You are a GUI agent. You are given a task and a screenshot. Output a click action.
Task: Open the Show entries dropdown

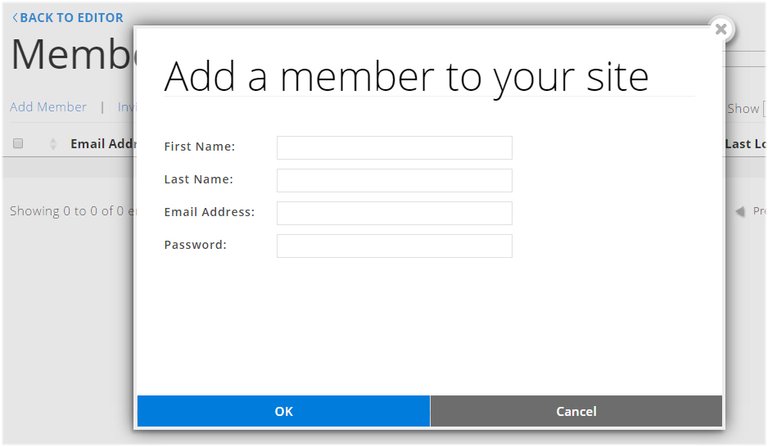[x=765, y=109]
